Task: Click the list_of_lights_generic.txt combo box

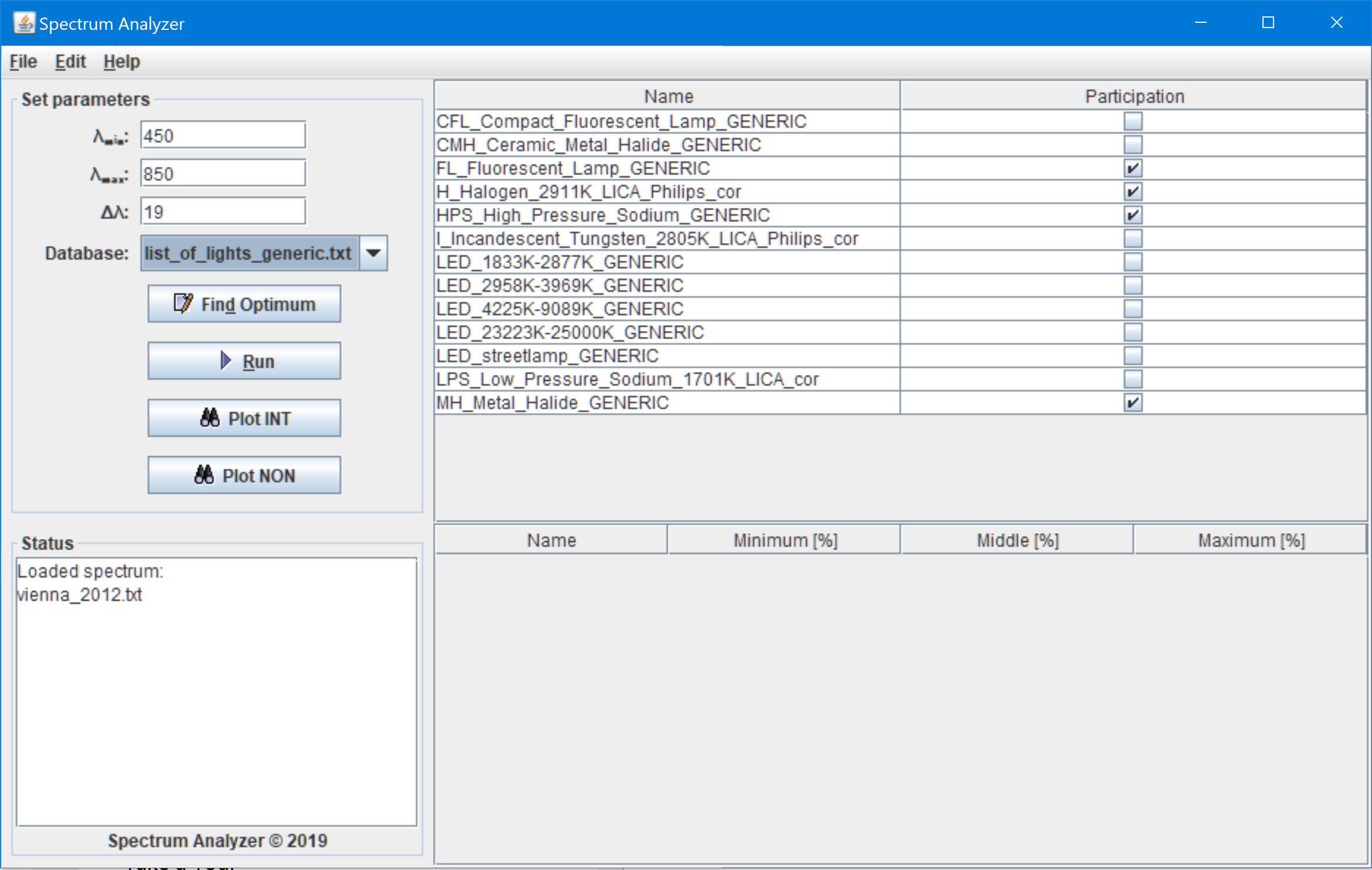Action: pyautogui.click(x=249, y=253)
